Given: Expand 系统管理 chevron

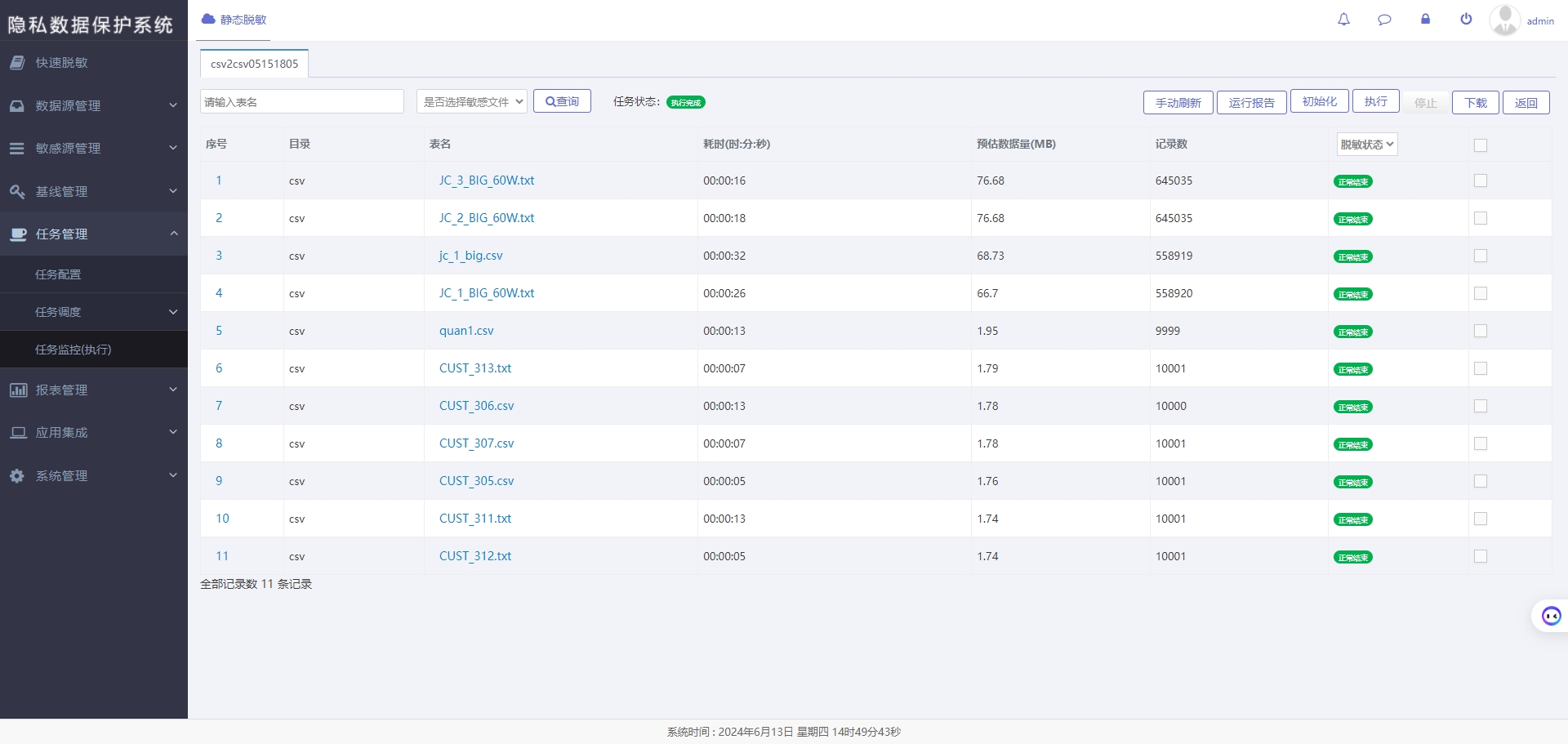Looking at the screenshot, I should [172, 474].
